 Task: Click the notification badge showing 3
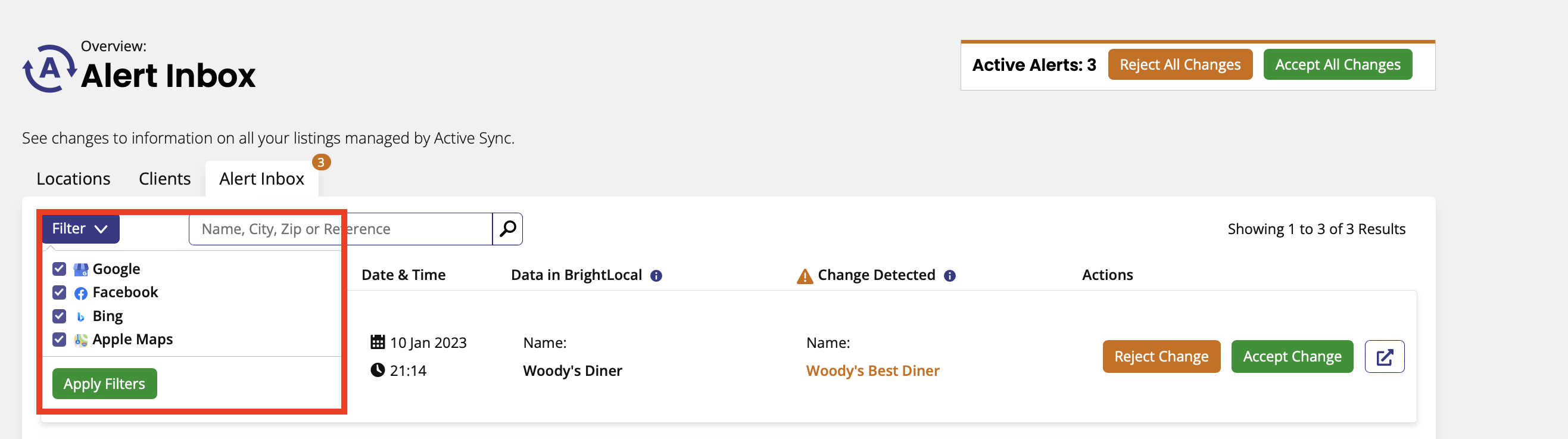click(321, 163)
